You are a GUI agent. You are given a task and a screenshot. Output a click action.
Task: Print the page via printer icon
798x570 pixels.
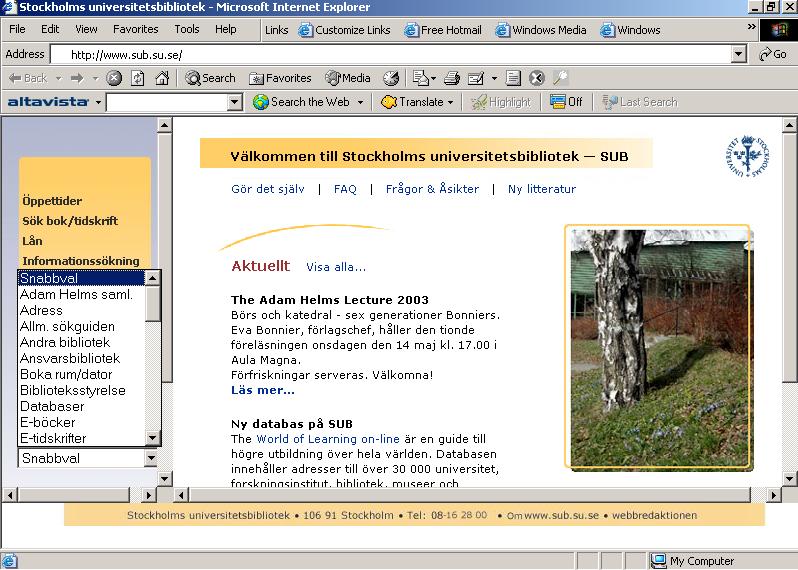click(x=452, y=78)
